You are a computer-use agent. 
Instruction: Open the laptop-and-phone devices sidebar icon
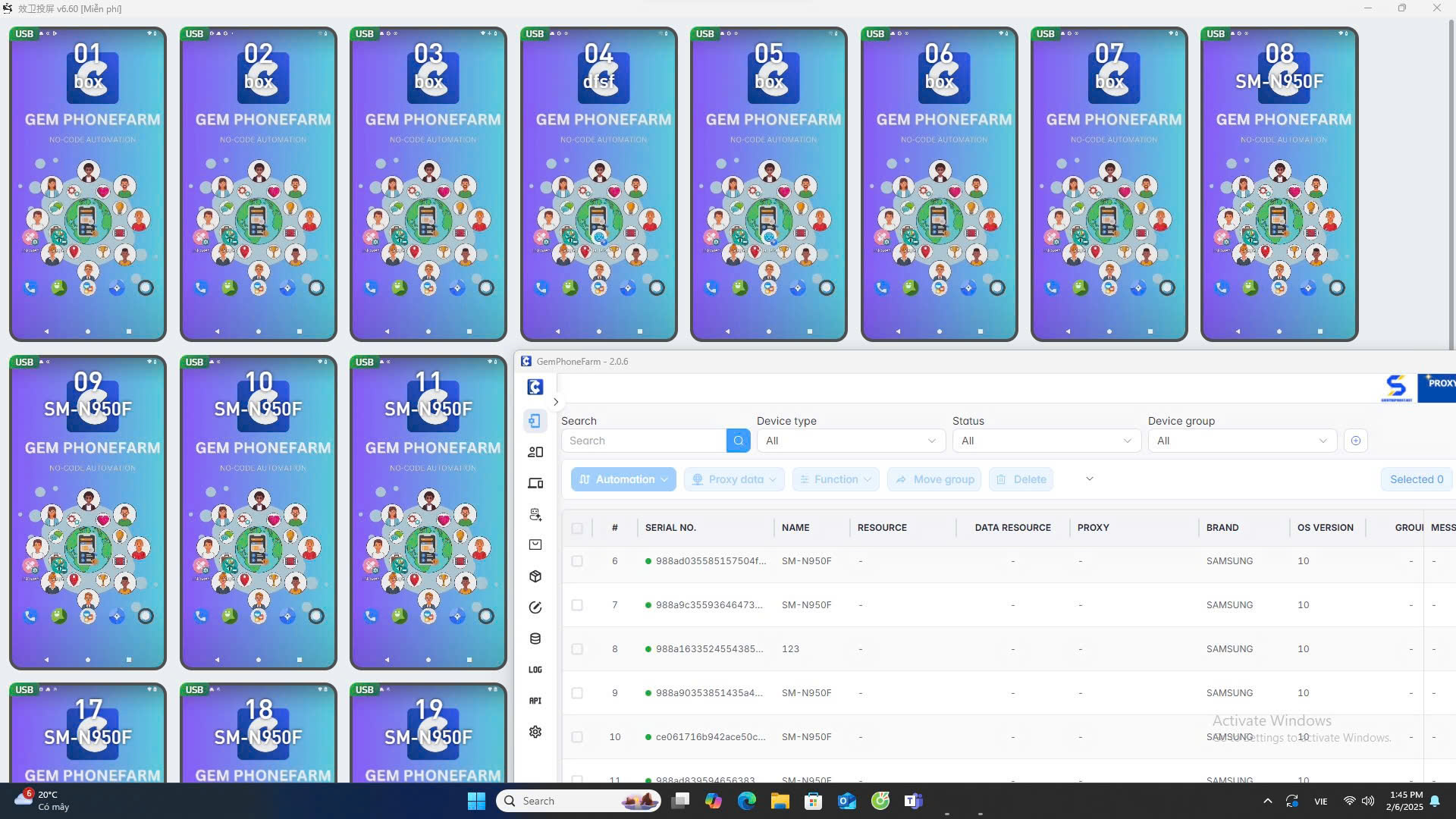[x=535, y=483]
